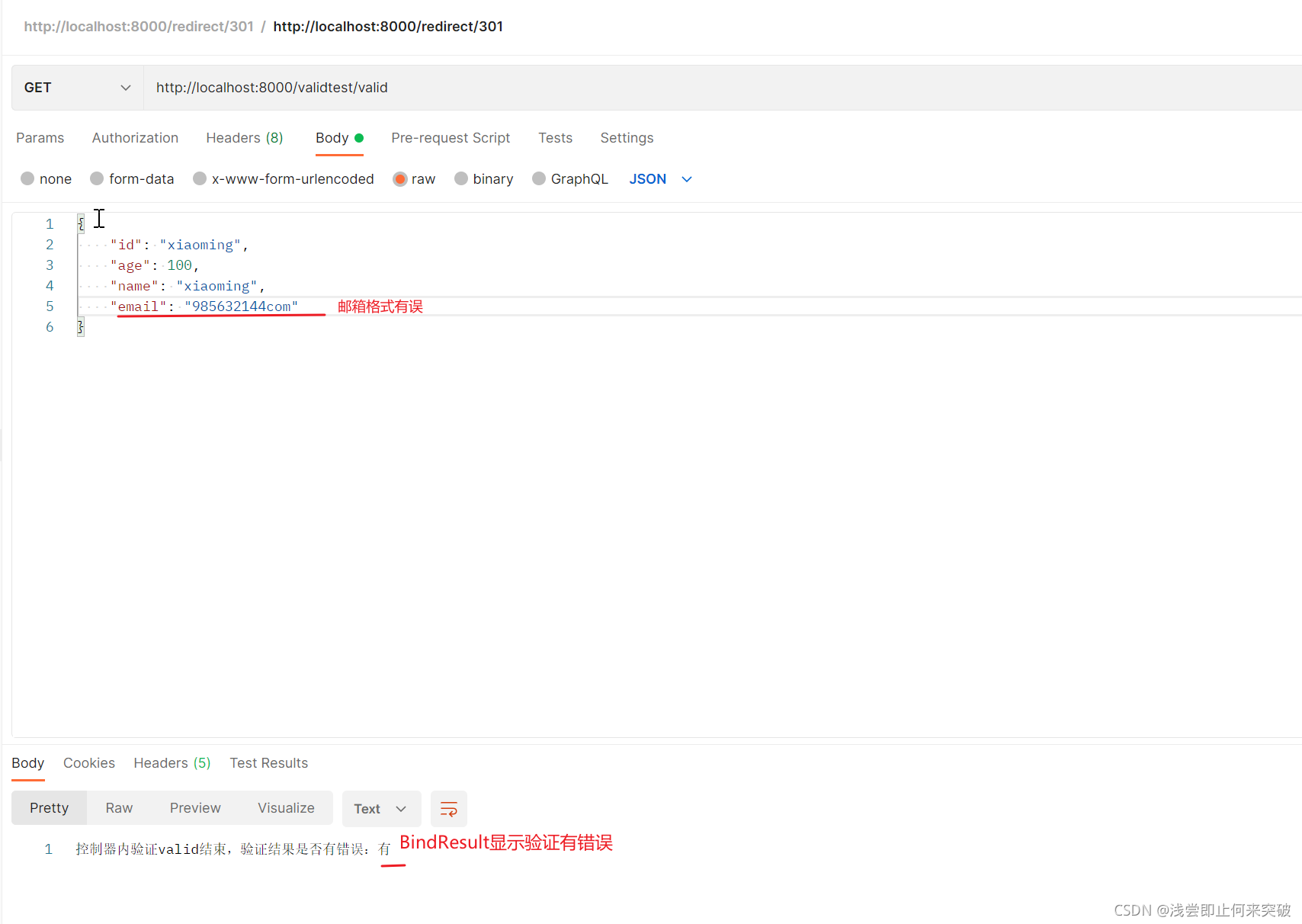The image size is (1302, 924).
Task: Open the Pre-request Script tab
Action: pyautogui.click(x=451, y=138)
